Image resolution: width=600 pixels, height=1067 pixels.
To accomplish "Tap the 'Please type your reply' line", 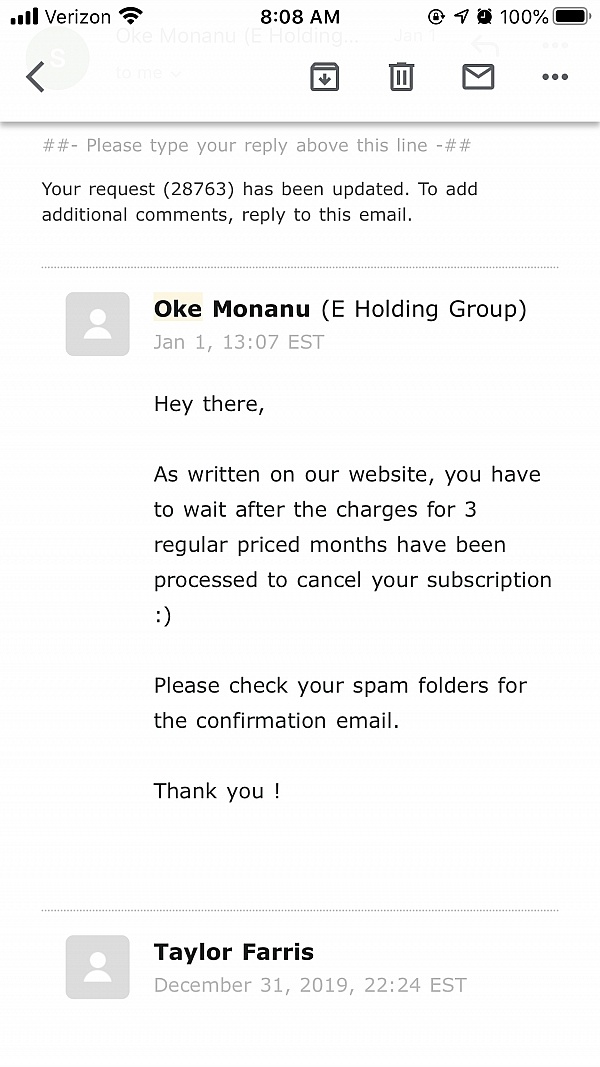I will [256, 145].
